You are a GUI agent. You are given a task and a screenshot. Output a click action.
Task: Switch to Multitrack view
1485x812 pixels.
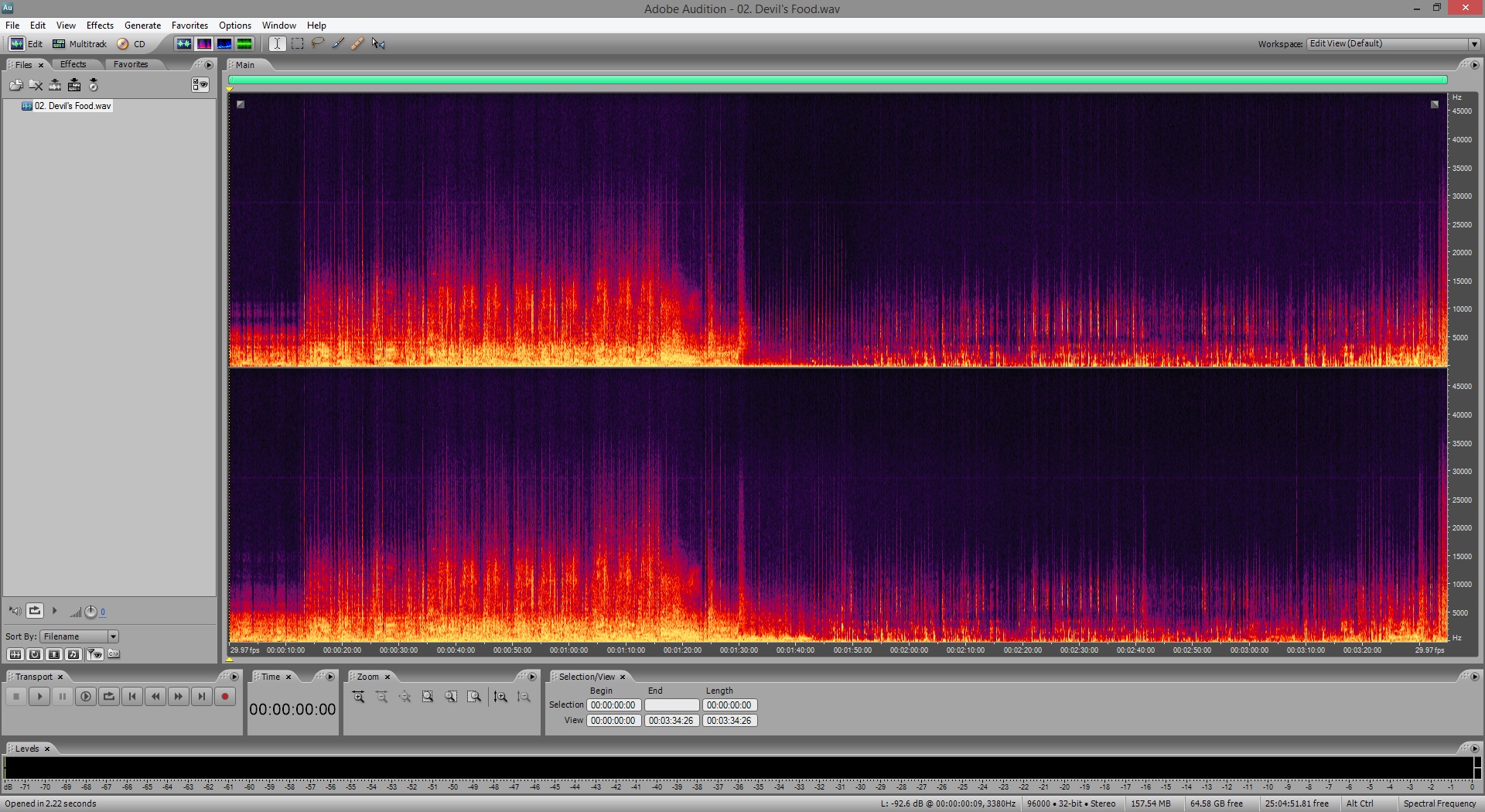tap(80, 44)
